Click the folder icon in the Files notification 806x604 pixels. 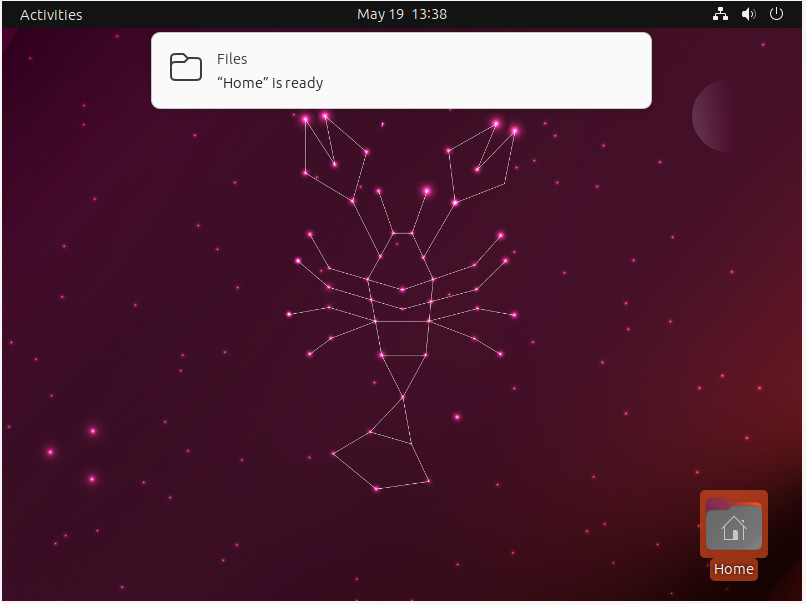coord(185,67)
